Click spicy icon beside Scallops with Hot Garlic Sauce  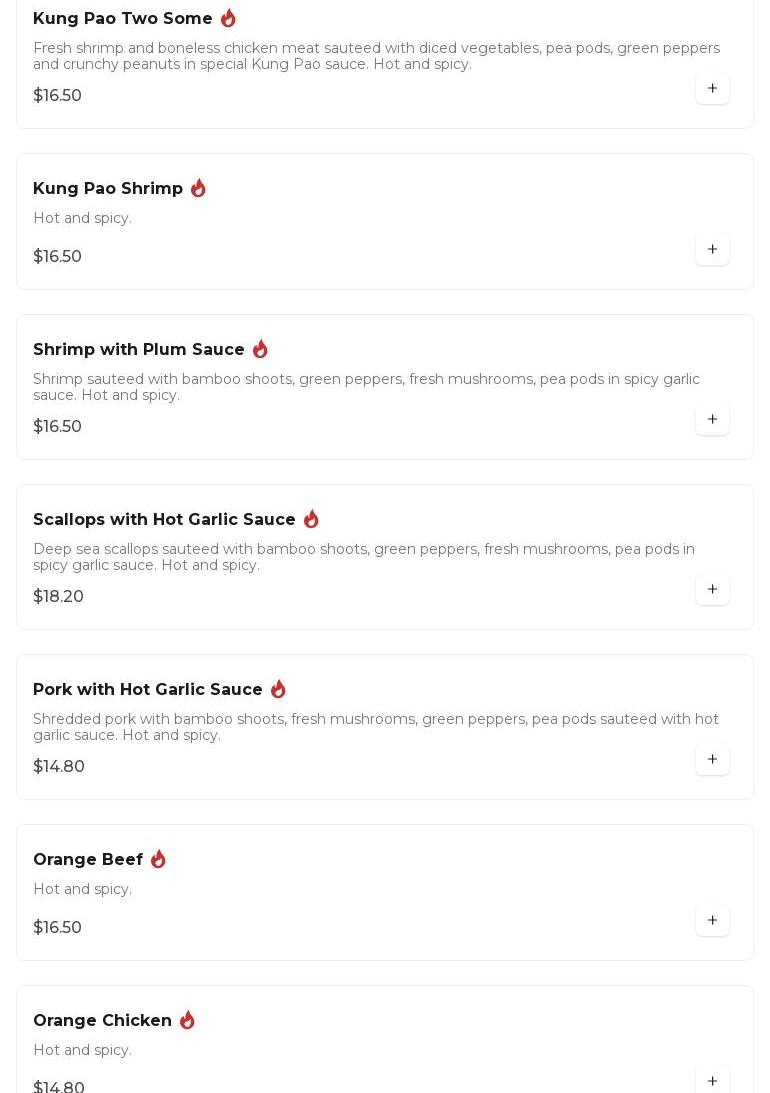311,519
